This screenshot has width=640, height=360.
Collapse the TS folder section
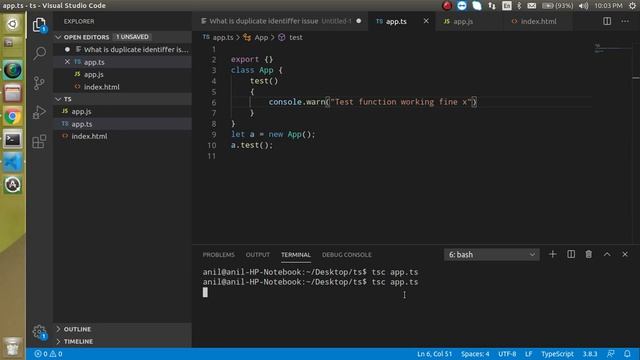122,99
